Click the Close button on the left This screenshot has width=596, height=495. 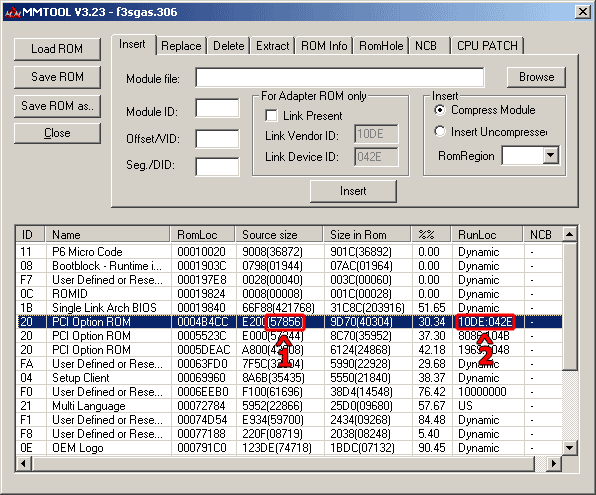[57, 133]
